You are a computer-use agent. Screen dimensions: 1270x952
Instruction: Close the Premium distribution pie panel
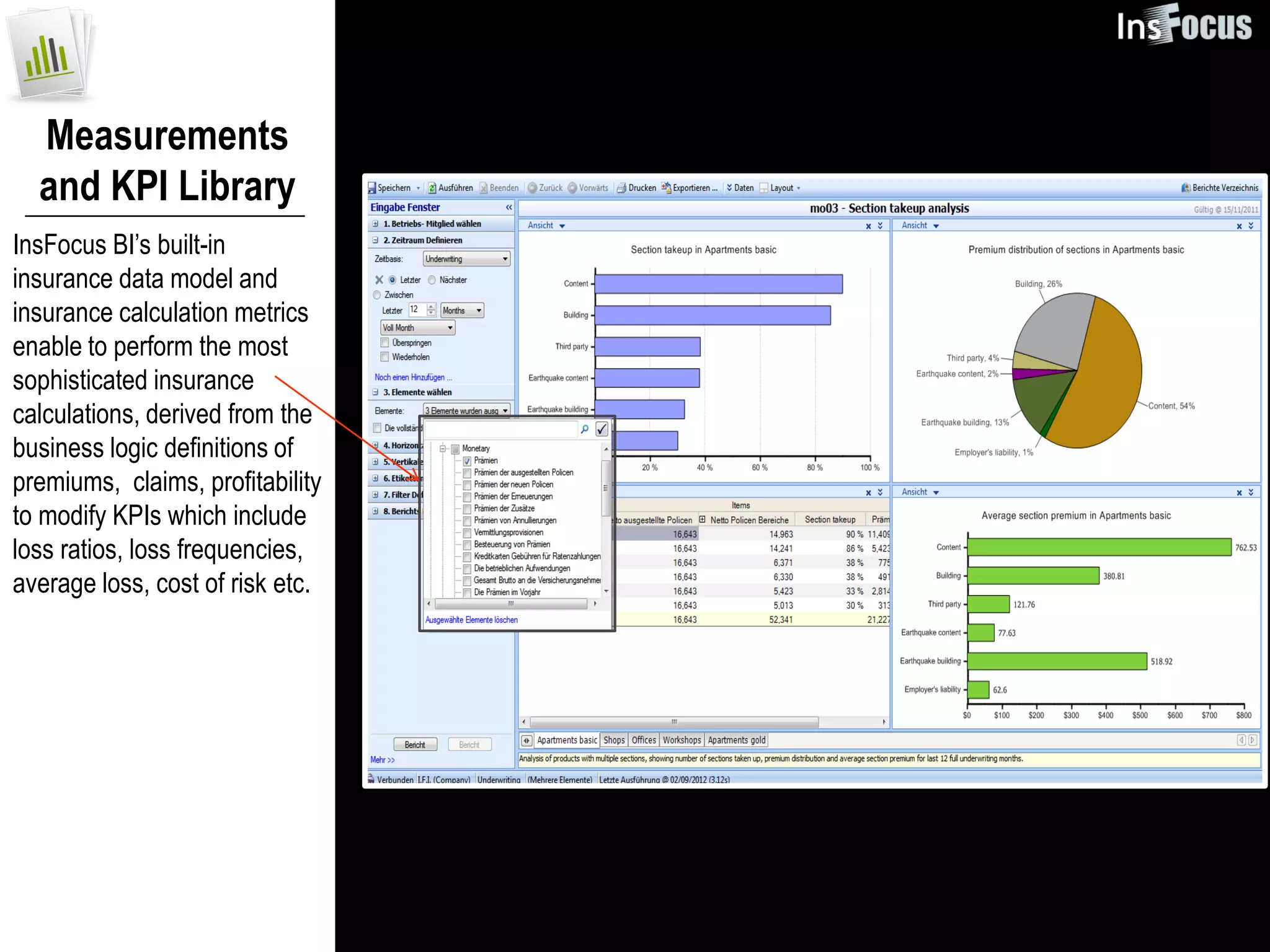(1239, 226)
